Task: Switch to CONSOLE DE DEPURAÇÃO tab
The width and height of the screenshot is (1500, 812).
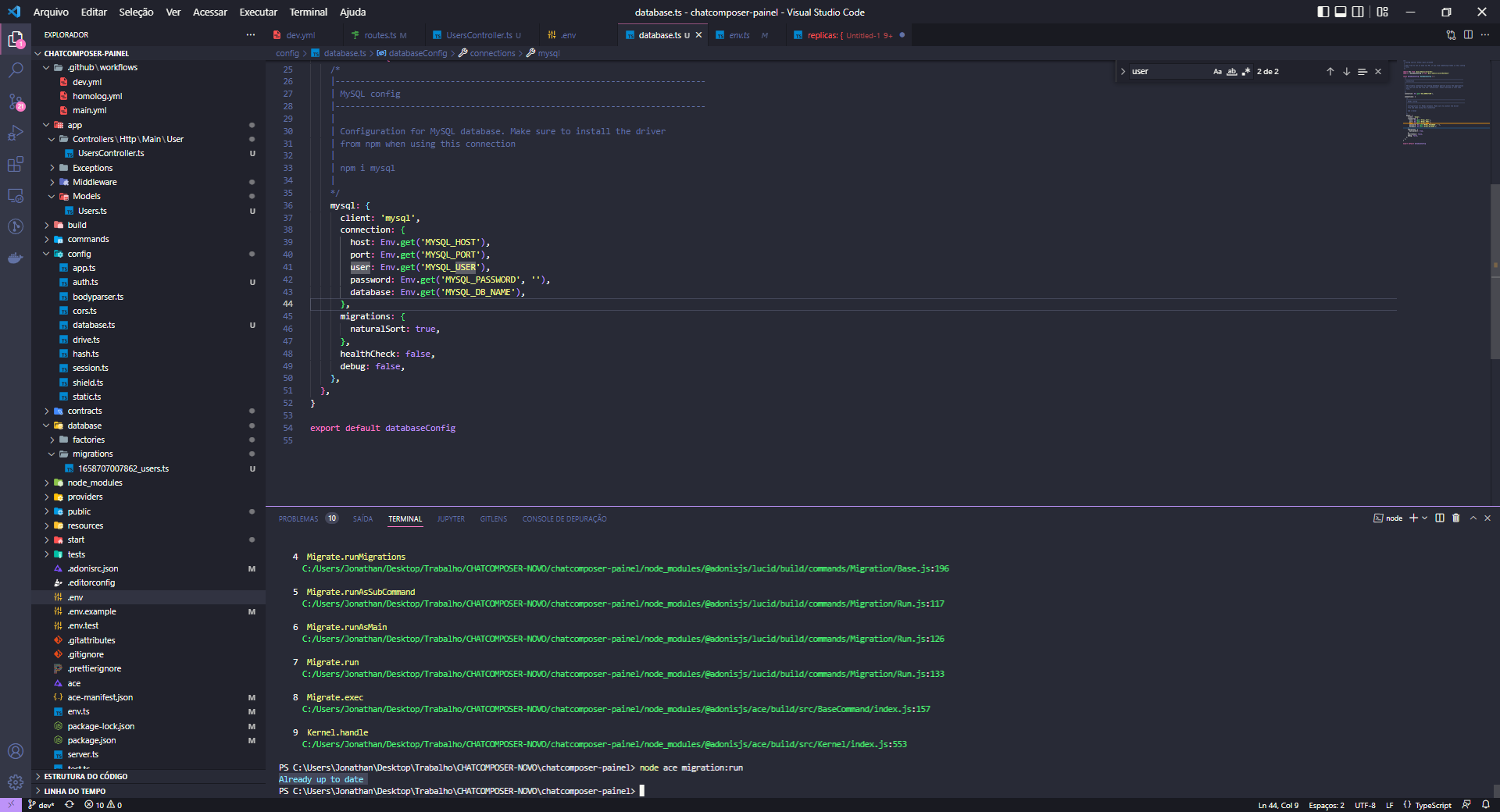Action: point(564,518)
